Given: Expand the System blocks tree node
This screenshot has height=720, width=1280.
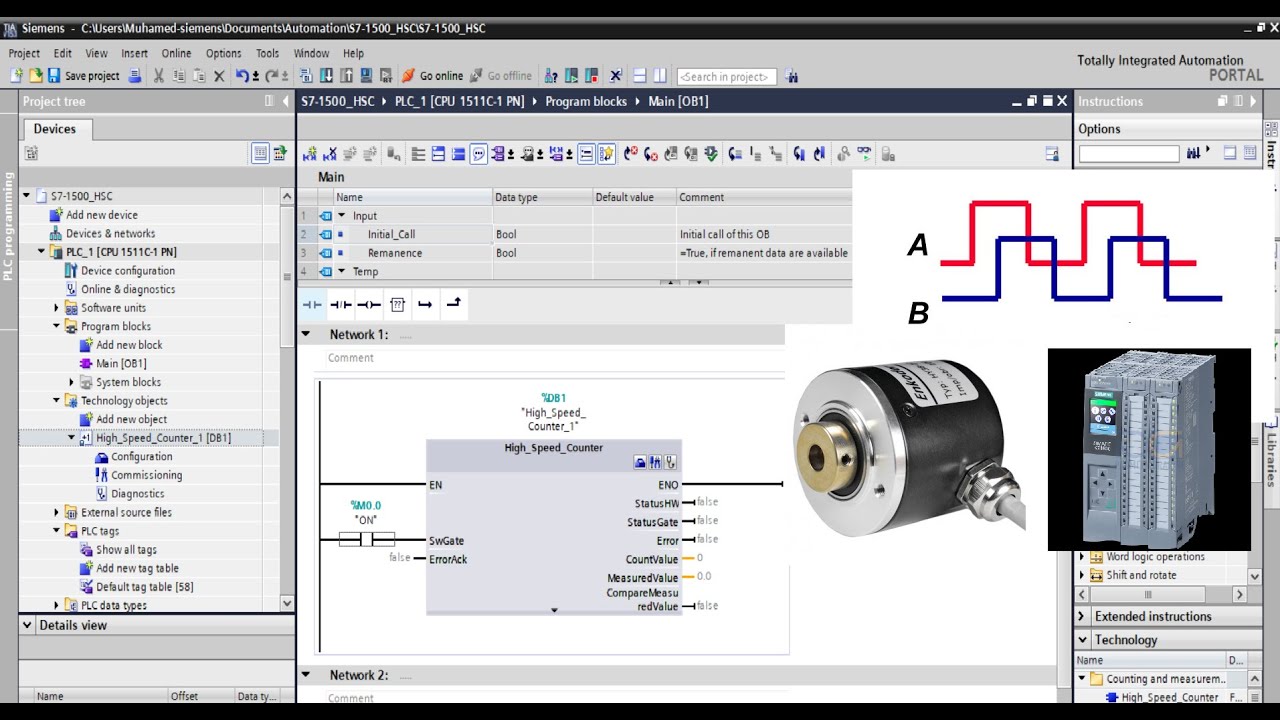Looking at the screenshot, I should click(72, 382).
